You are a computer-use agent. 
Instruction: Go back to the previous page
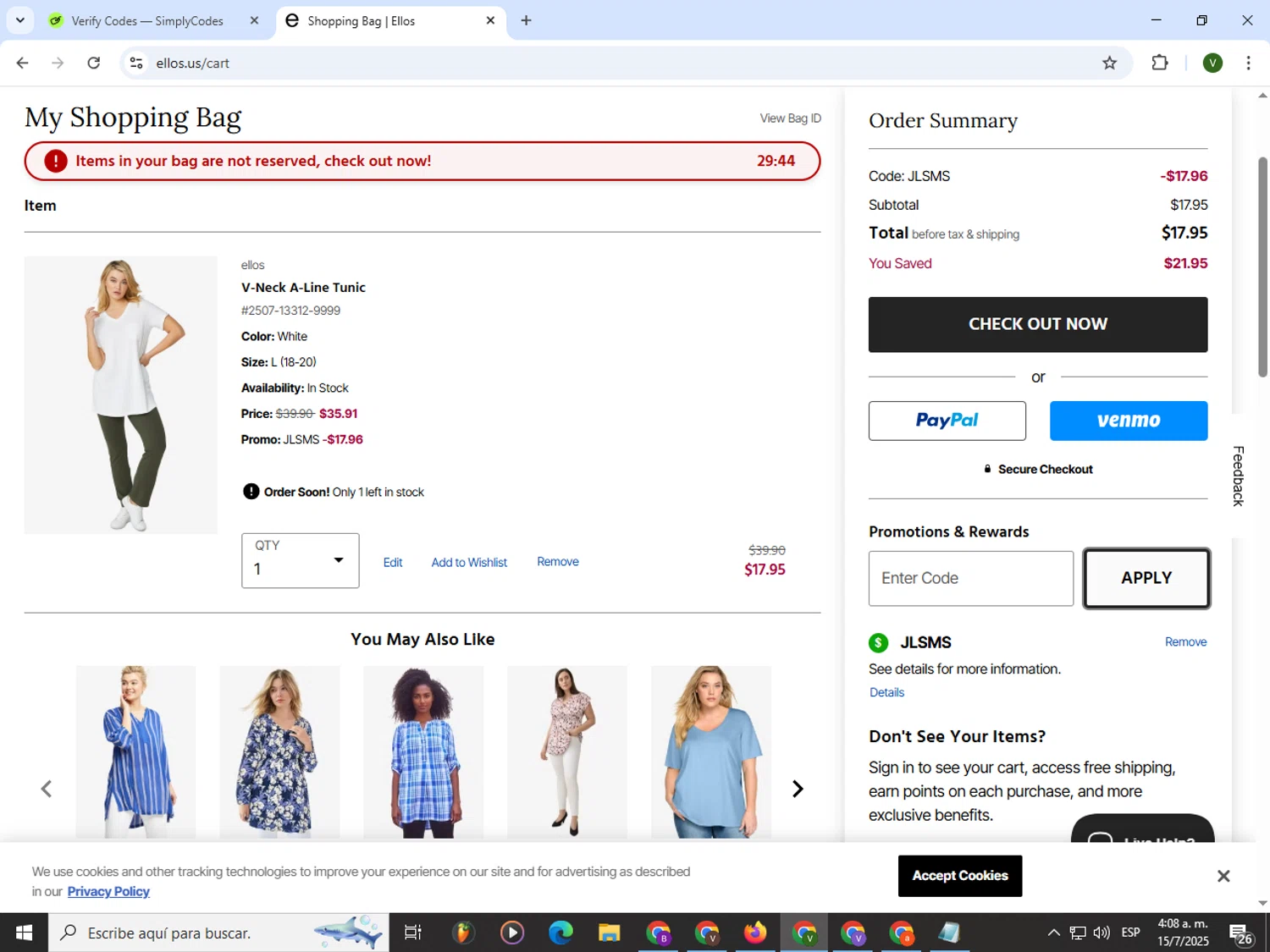click(23, 63)
